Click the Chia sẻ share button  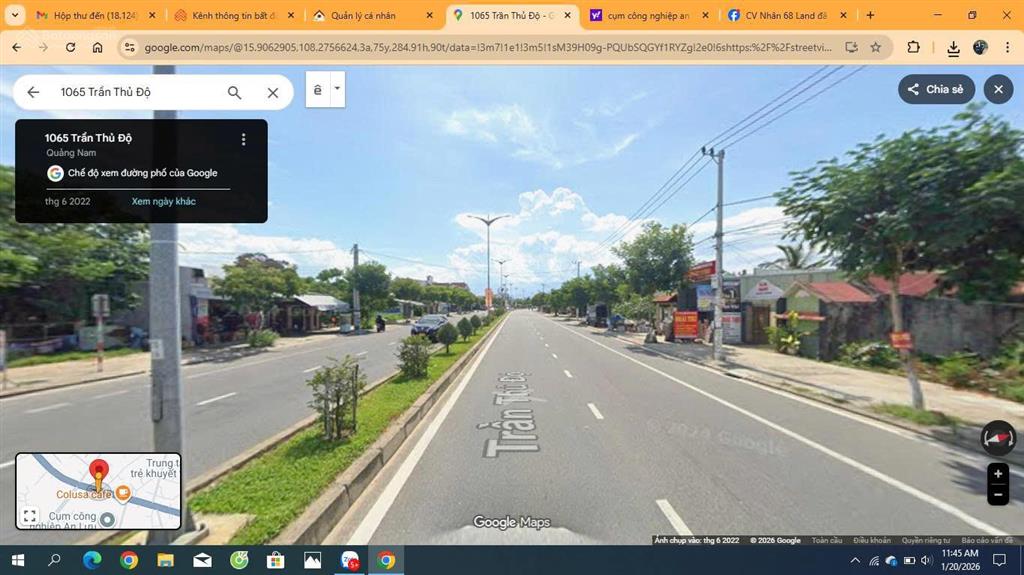click(x=936, y=90)
